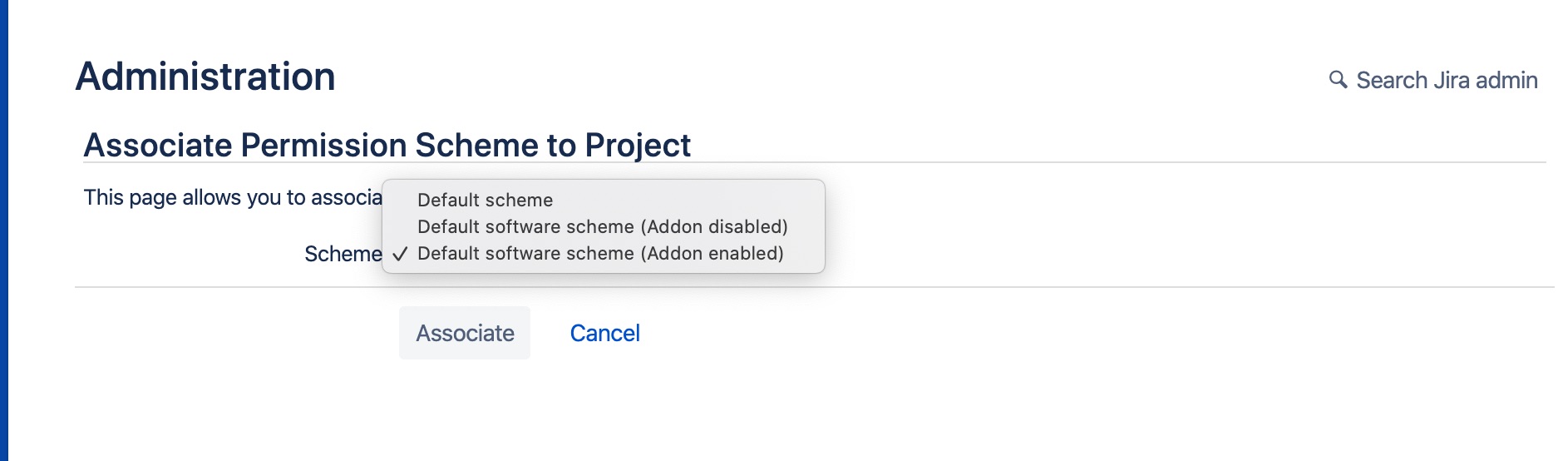Click the Administration page heading
Viewport: 1568px width, 461px height.
tap(205, 77)
